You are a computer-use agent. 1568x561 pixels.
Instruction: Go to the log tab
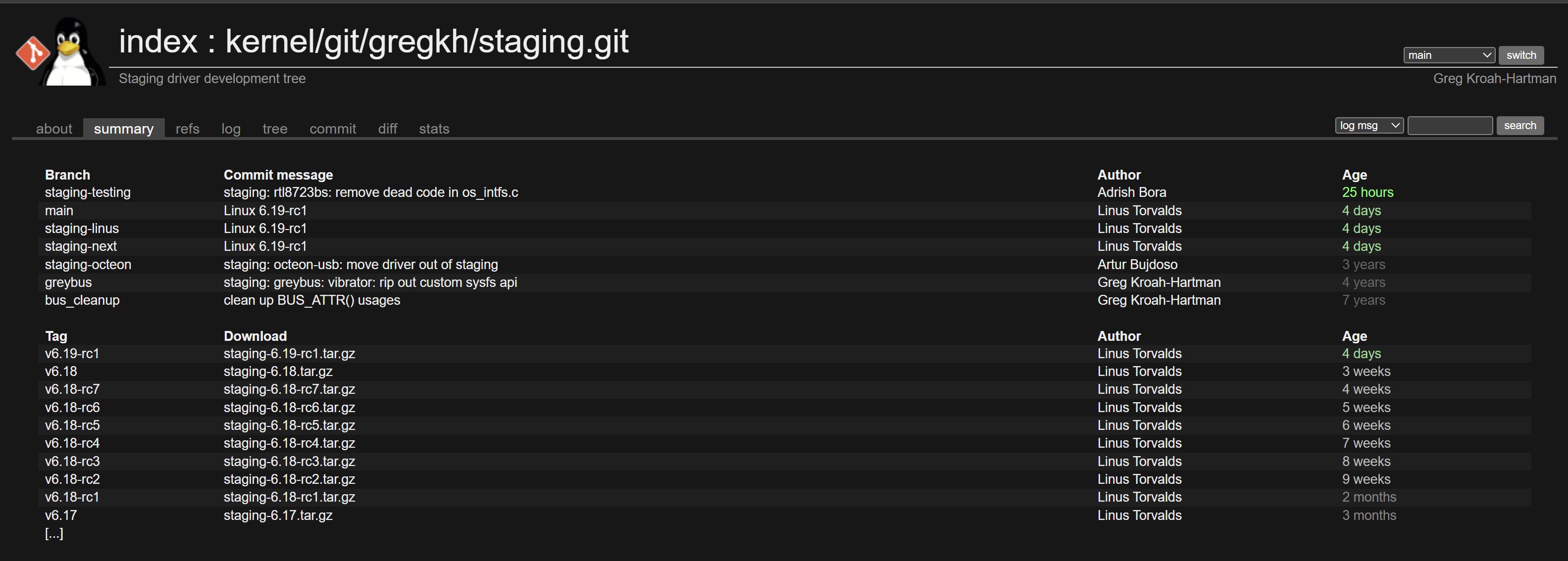pyautogui.click(x=231, y=129)
